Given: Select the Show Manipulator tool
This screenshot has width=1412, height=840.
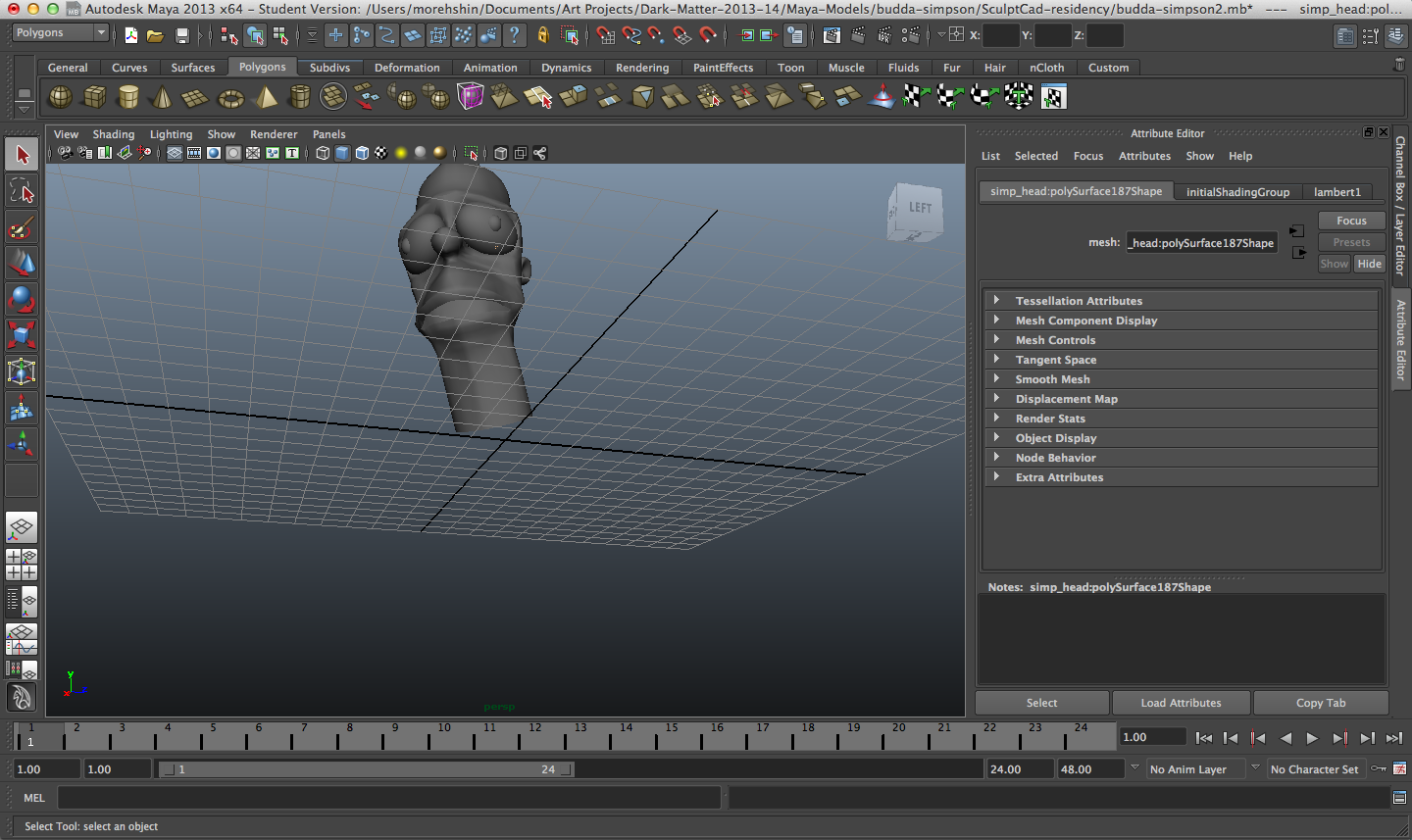Looking at the screenshot, I should coord(22,444).
